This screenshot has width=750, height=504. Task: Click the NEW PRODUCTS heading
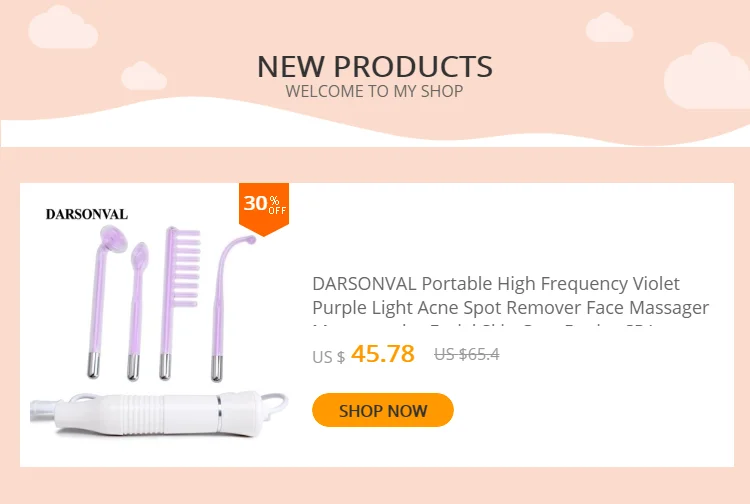(x=375, y=66)
